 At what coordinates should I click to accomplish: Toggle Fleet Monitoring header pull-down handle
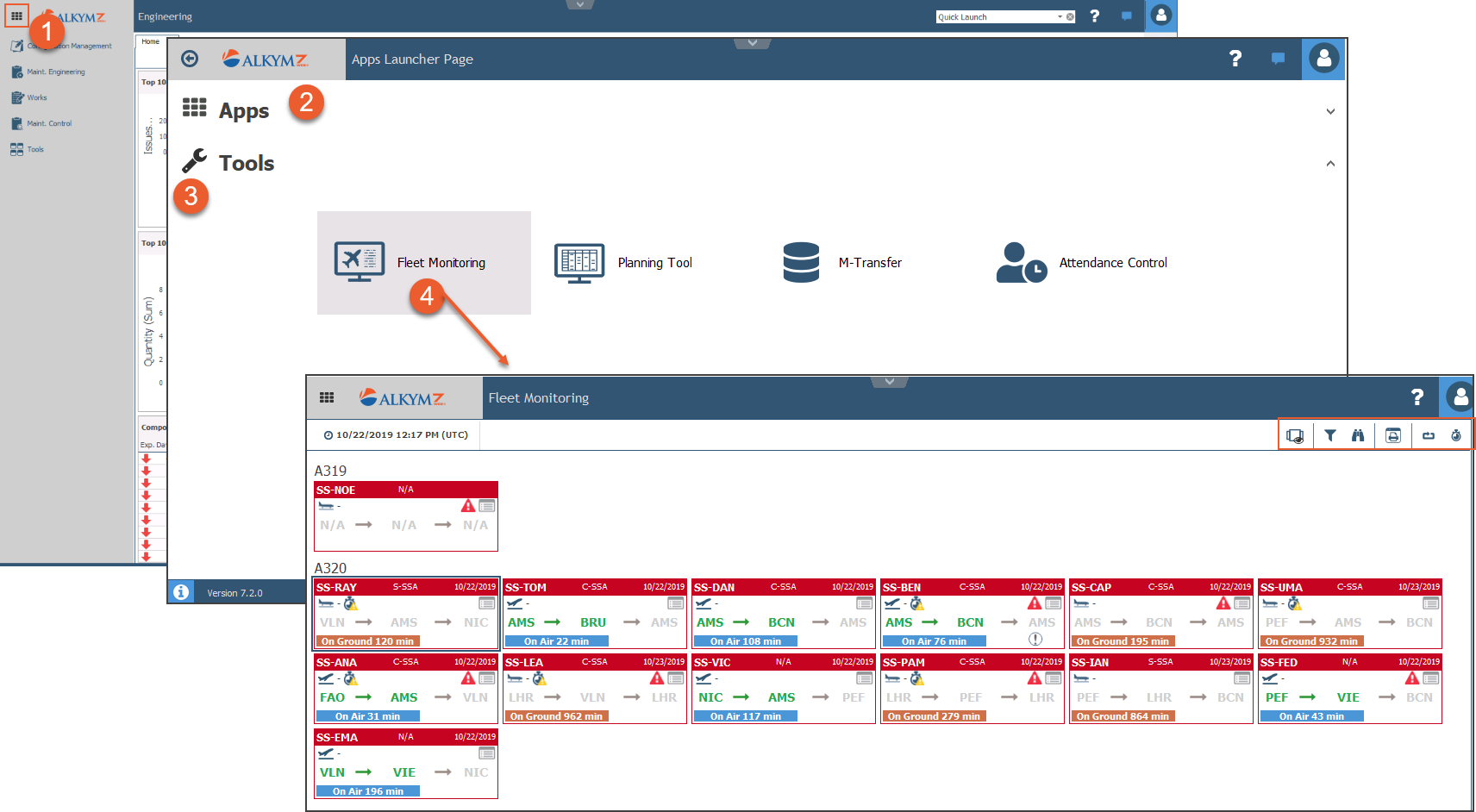[x=889, y=382]
